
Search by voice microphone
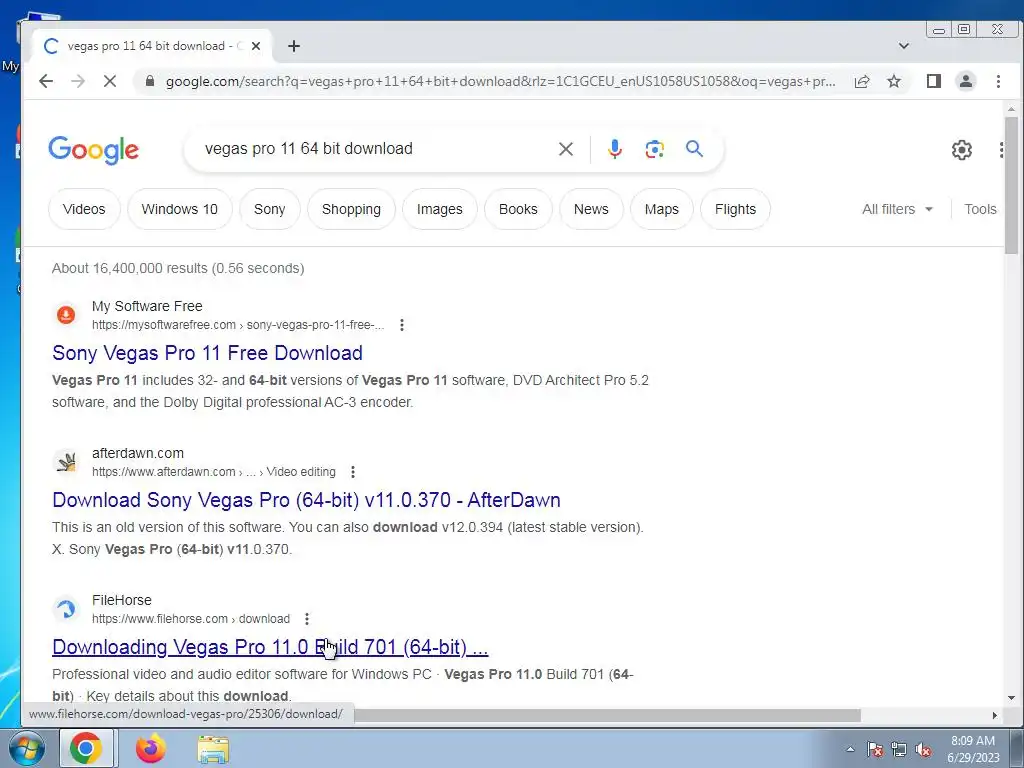(615, 149)
